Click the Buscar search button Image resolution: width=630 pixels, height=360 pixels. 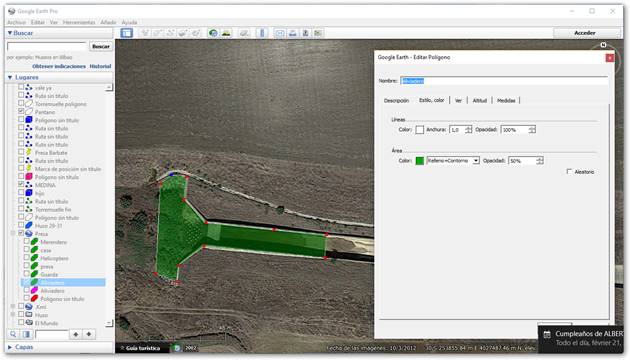pos(101,46)
